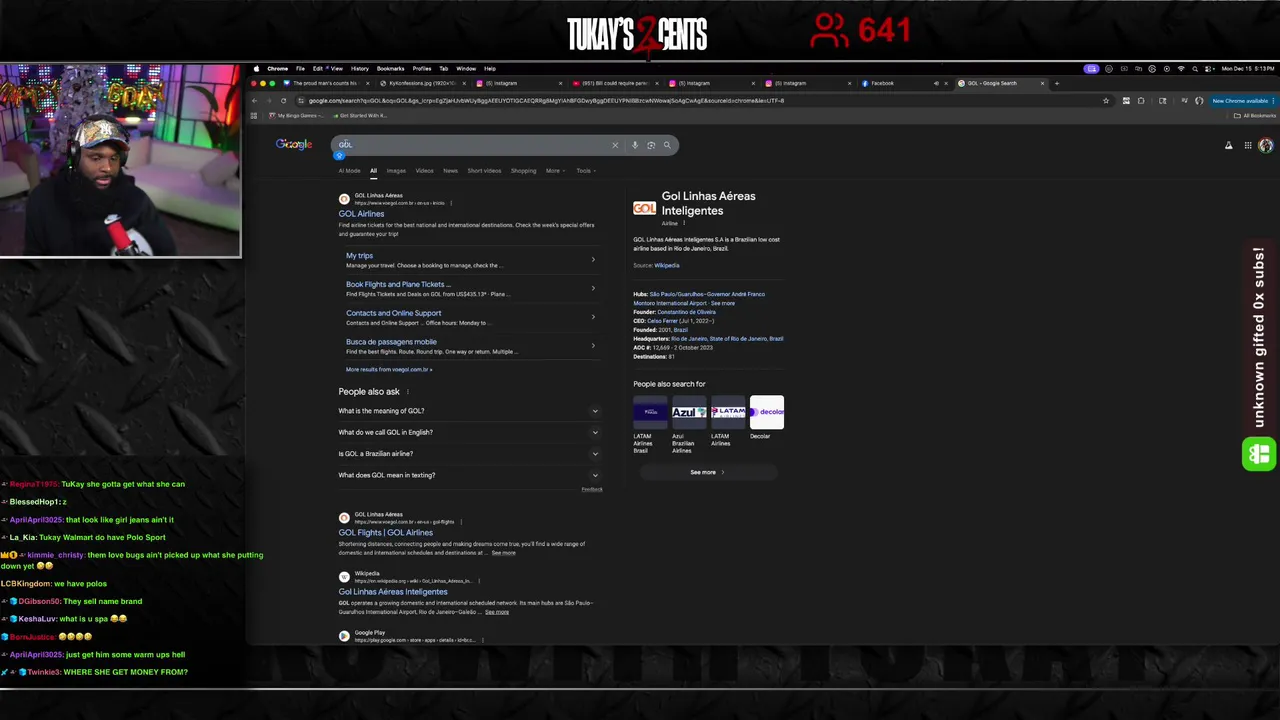Image resolution: width=1280 pixels, height=720 pixels.
Task: Expand 'What does GOL mean in texting?'
Action: (x=468, y=475)
